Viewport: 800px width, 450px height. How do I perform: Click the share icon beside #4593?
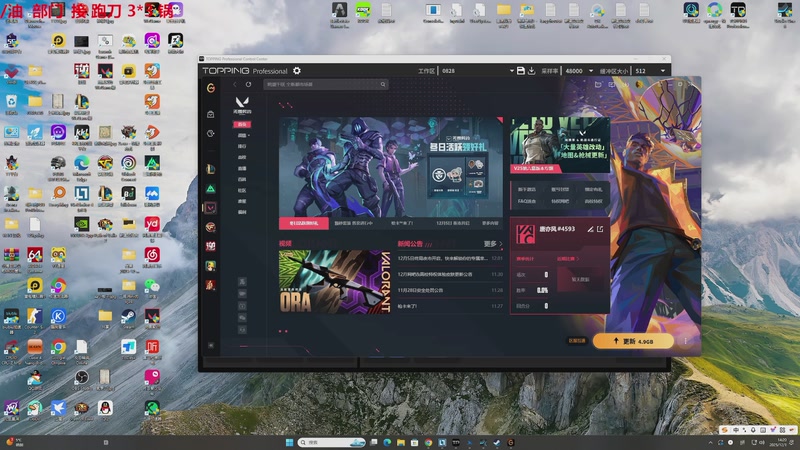600,229
